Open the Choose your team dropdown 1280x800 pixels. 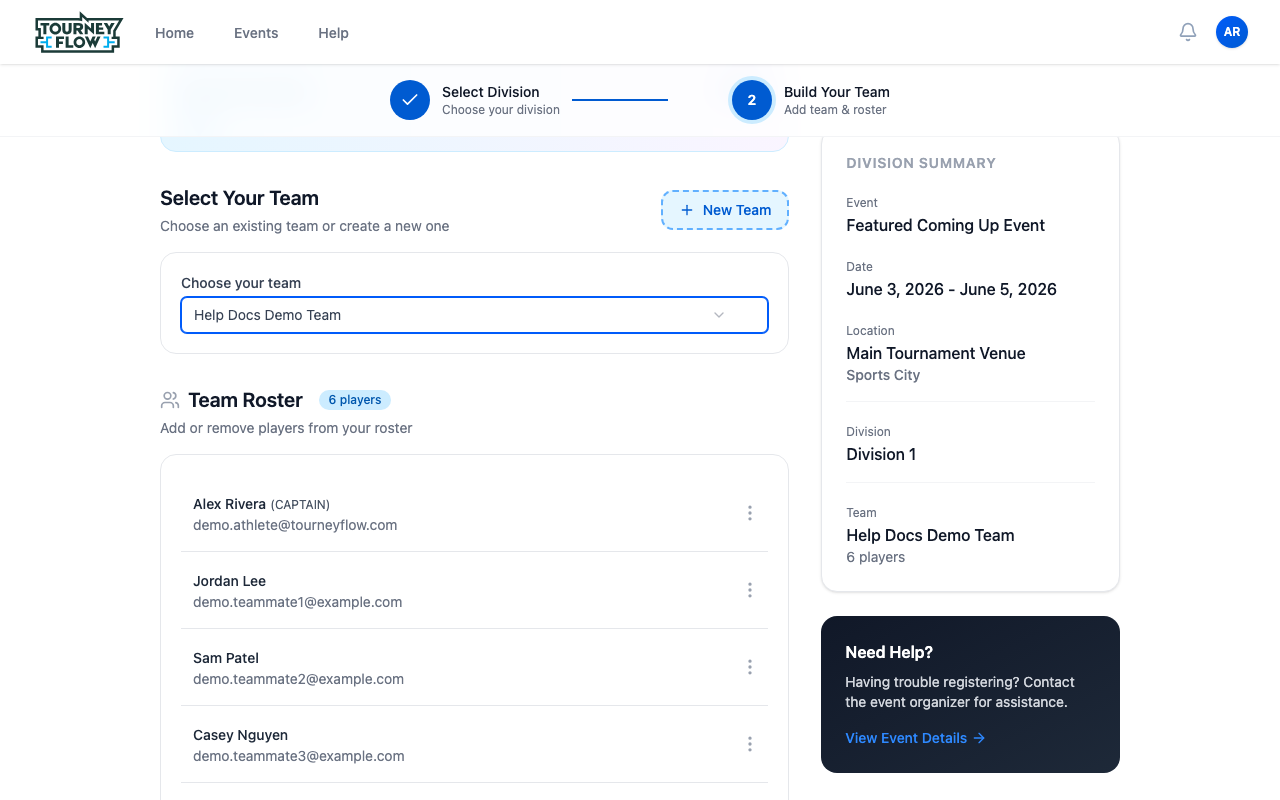474,315
